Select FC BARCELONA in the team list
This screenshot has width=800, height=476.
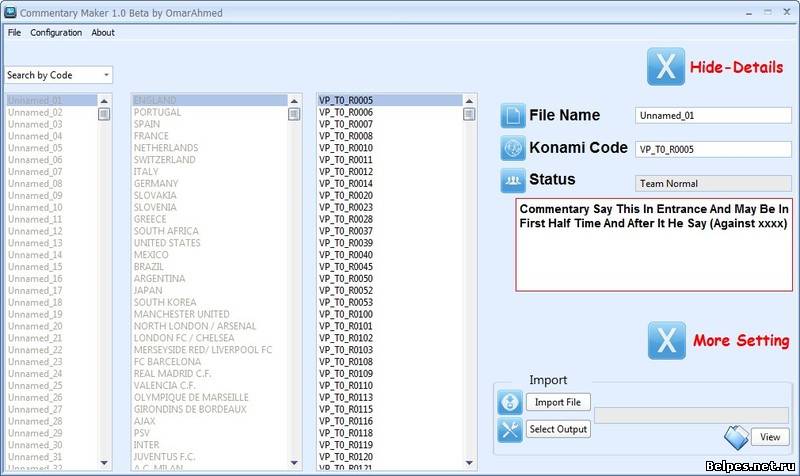(210, 362)
